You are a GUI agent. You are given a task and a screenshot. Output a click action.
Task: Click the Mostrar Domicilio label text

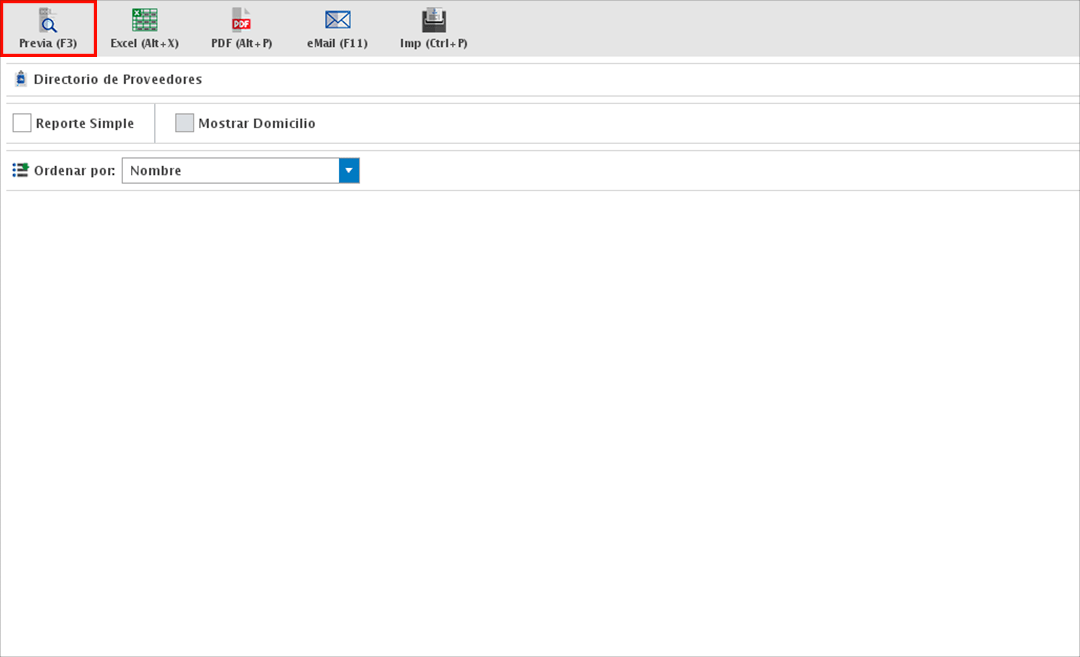pos(256,124)
